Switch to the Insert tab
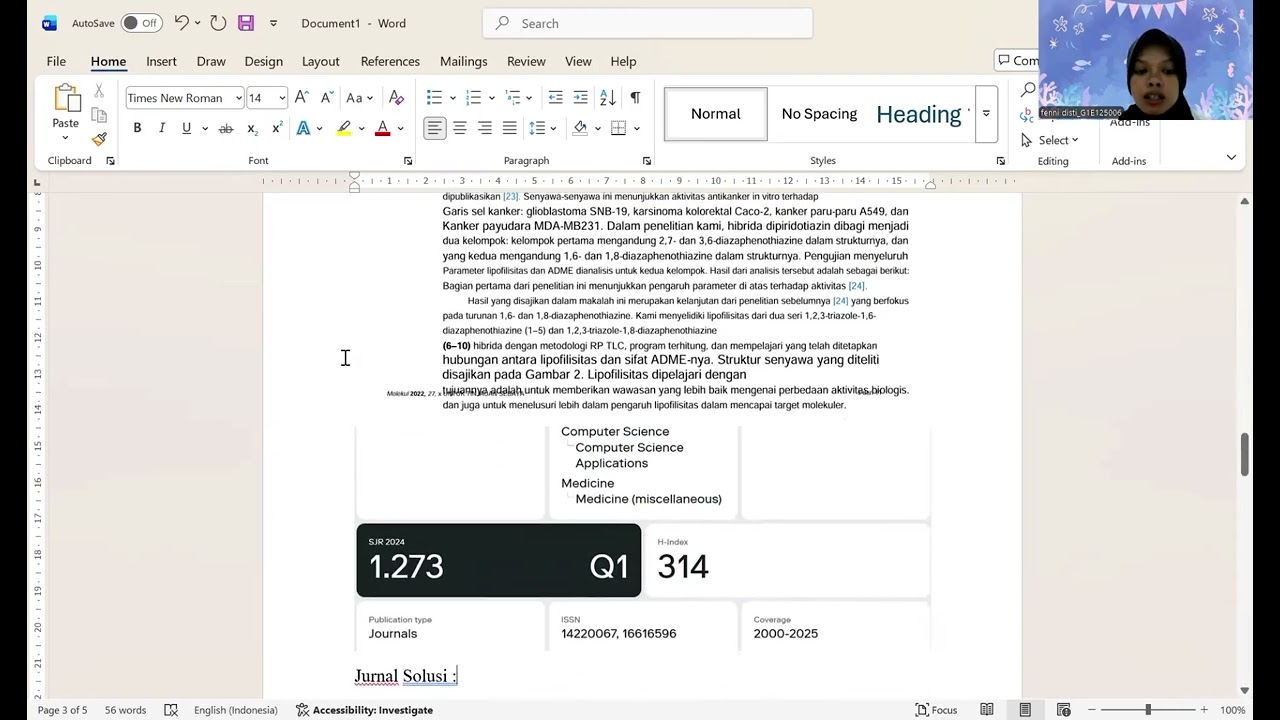 pos(161,61)
